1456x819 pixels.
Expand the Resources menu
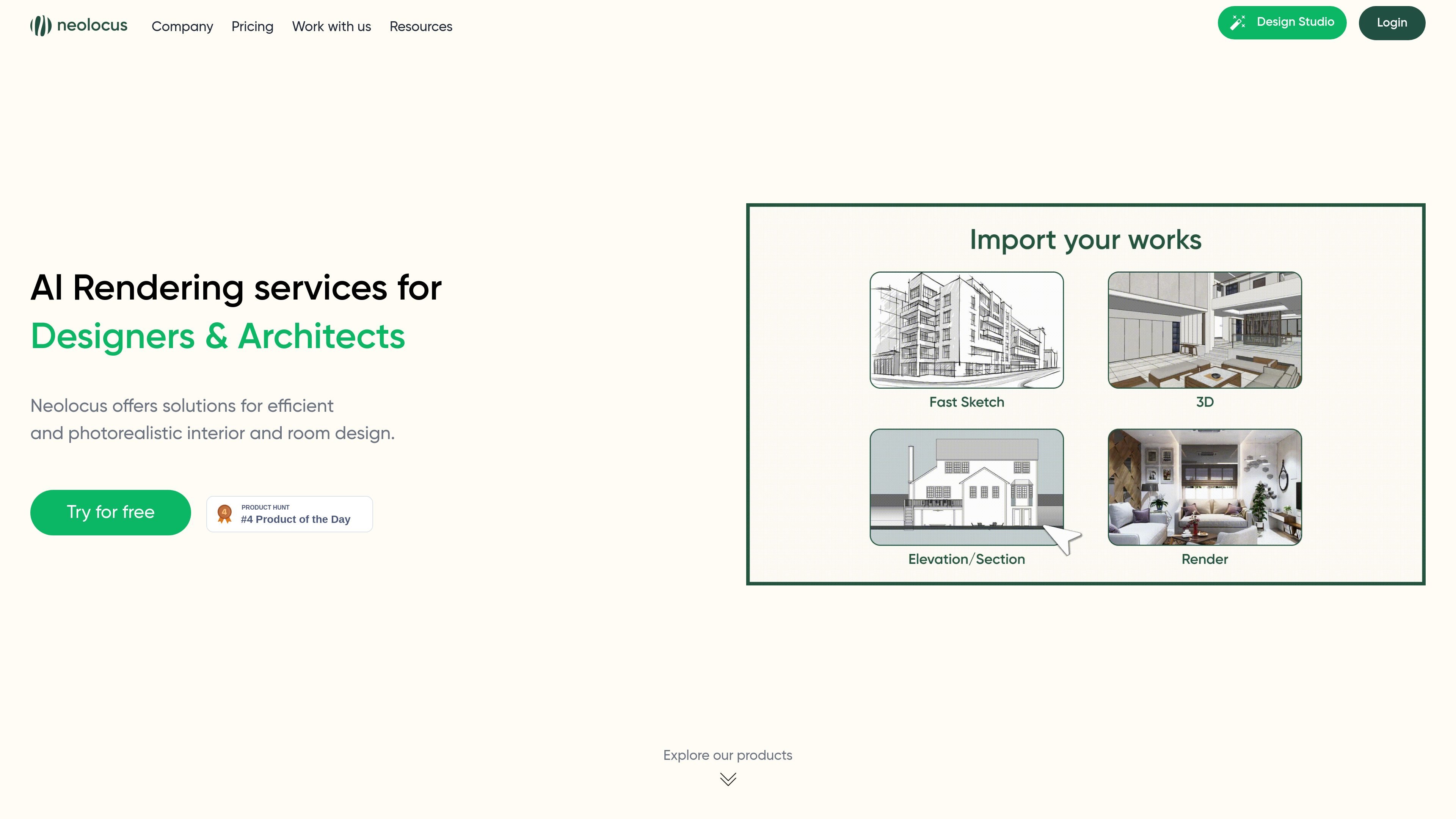click(x=420, y=27)
